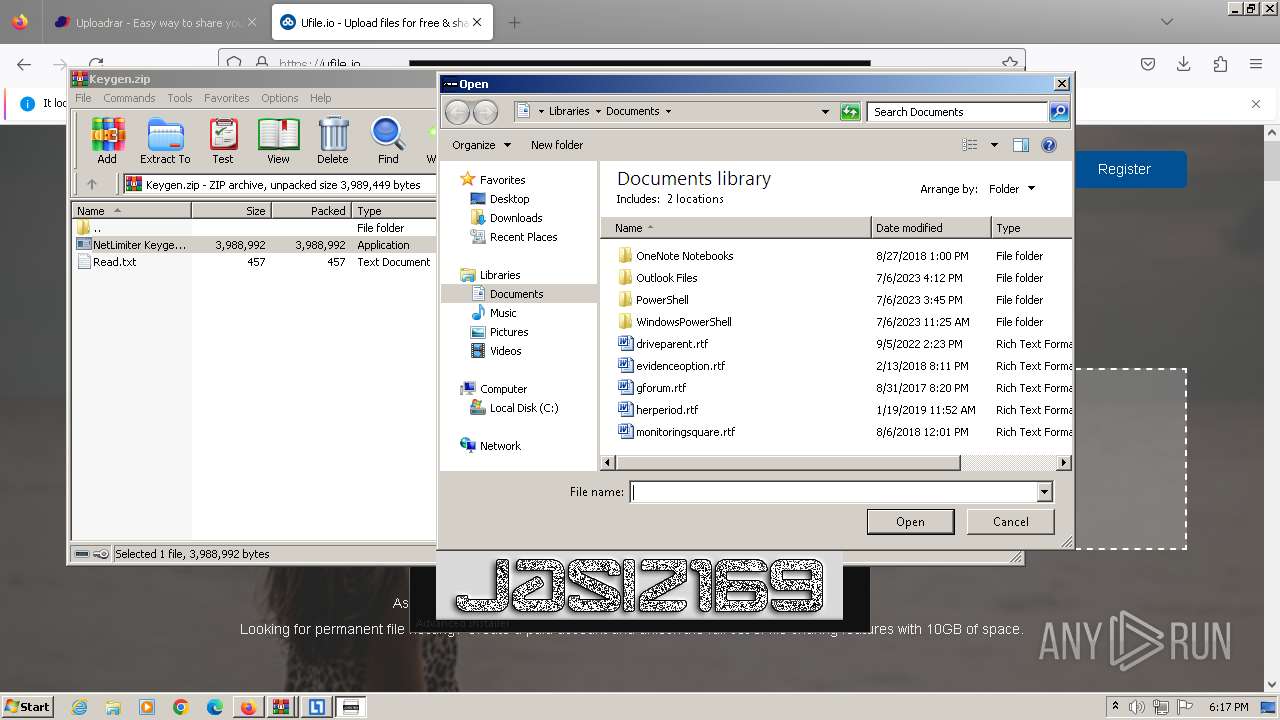
Task: Go up one level in WinRAR
Action: (x=92, y=184)
